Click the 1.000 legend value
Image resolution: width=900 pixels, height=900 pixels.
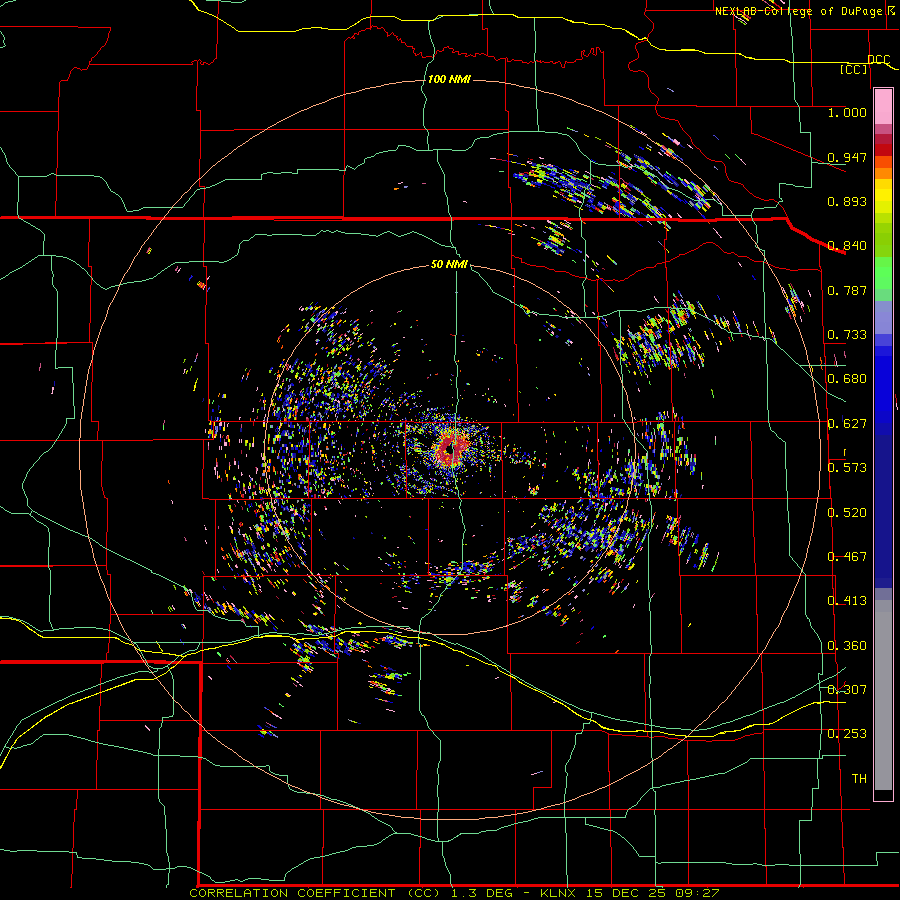click(x=847, y=112)
